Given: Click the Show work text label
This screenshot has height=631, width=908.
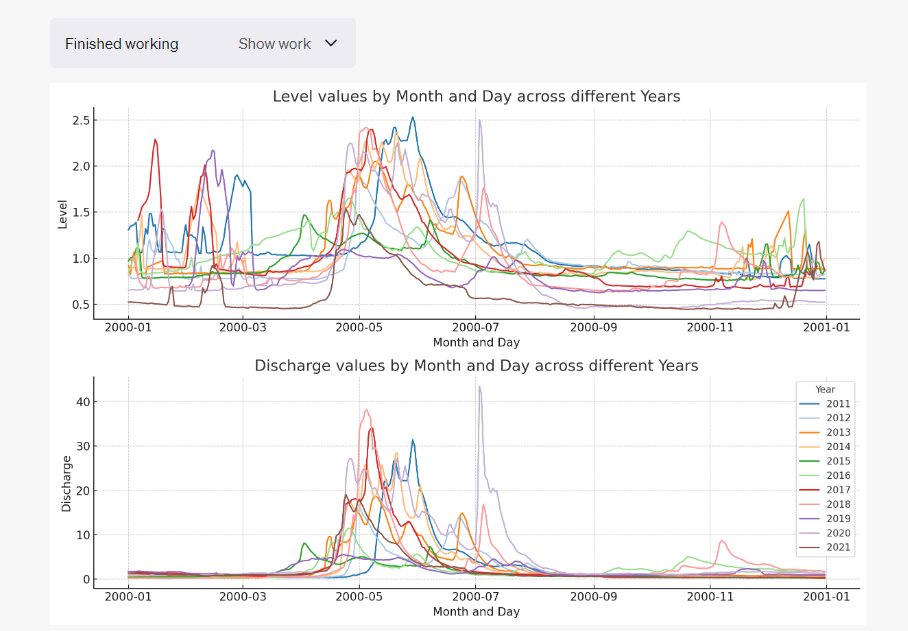Looking at the screenshot, I should [274, 44].
